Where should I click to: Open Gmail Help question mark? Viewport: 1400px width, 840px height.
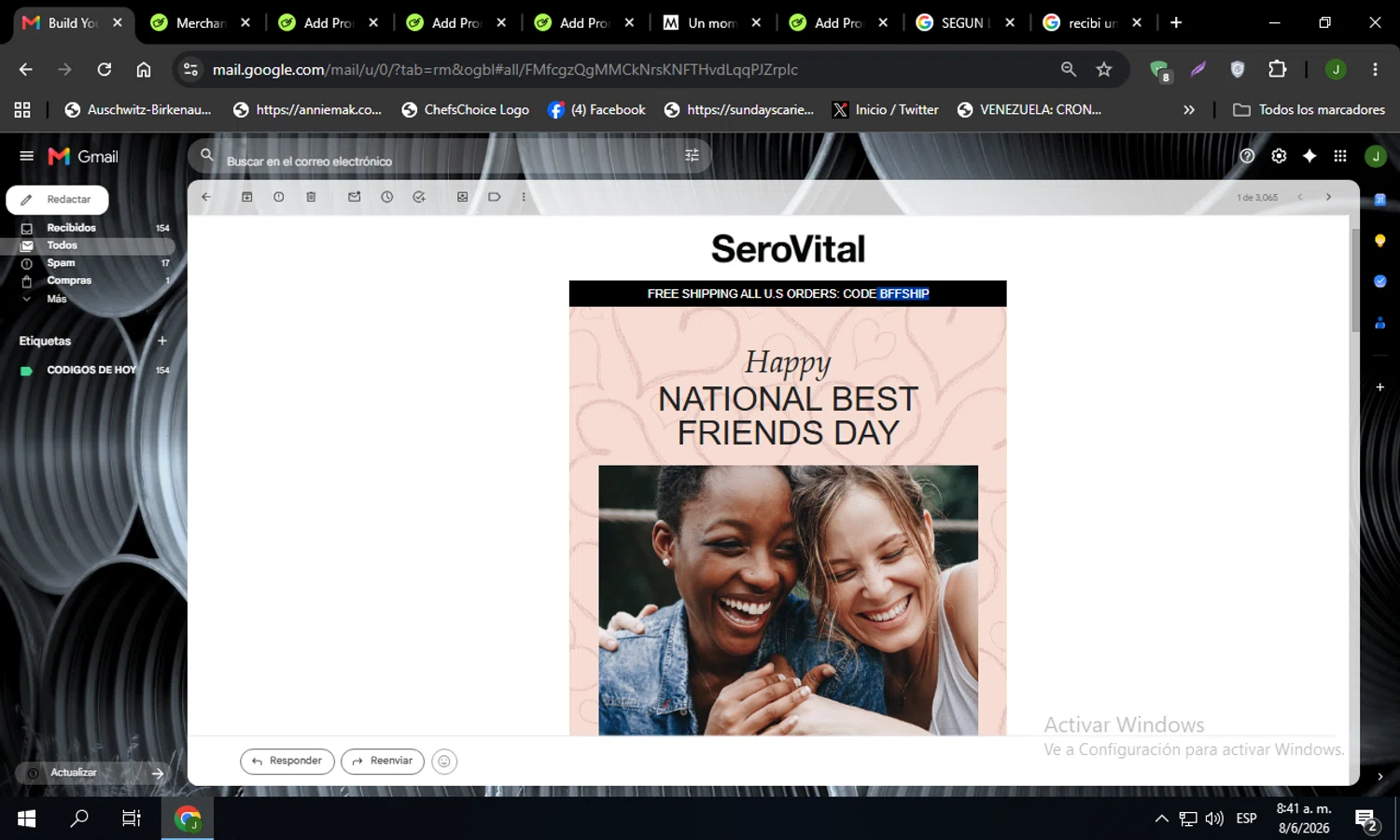point(1247,156)
